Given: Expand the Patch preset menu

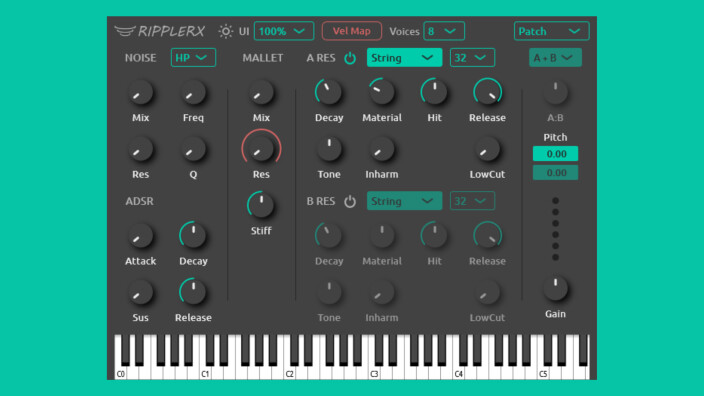Looking at the screenshot, I should [551, 31].
